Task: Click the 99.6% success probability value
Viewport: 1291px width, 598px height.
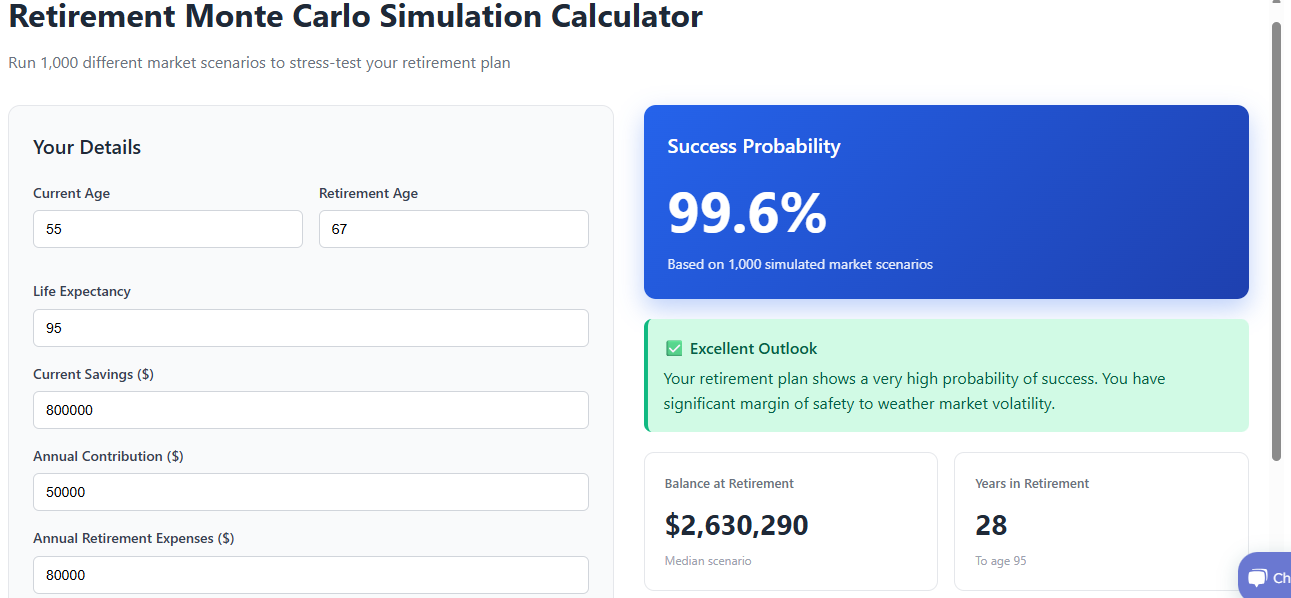Action: [747, 213]
